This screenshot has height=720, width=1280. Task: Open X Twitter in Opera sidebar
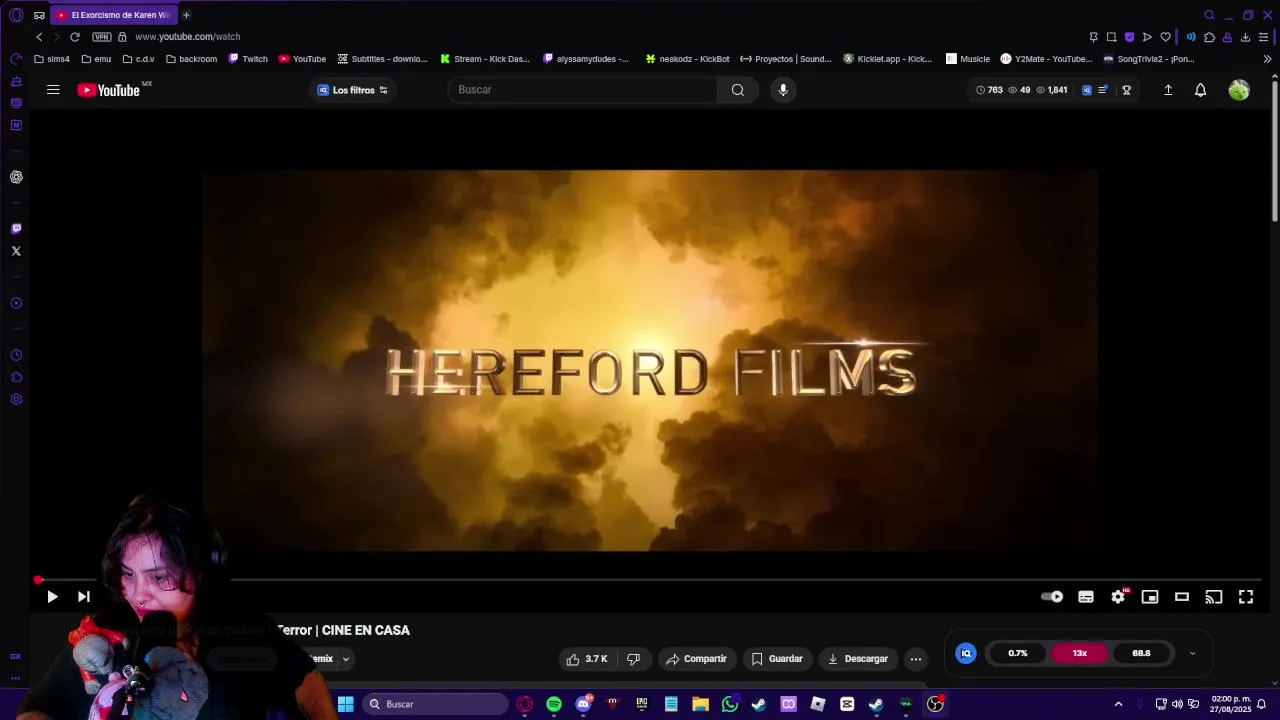[x=16, y=251]
